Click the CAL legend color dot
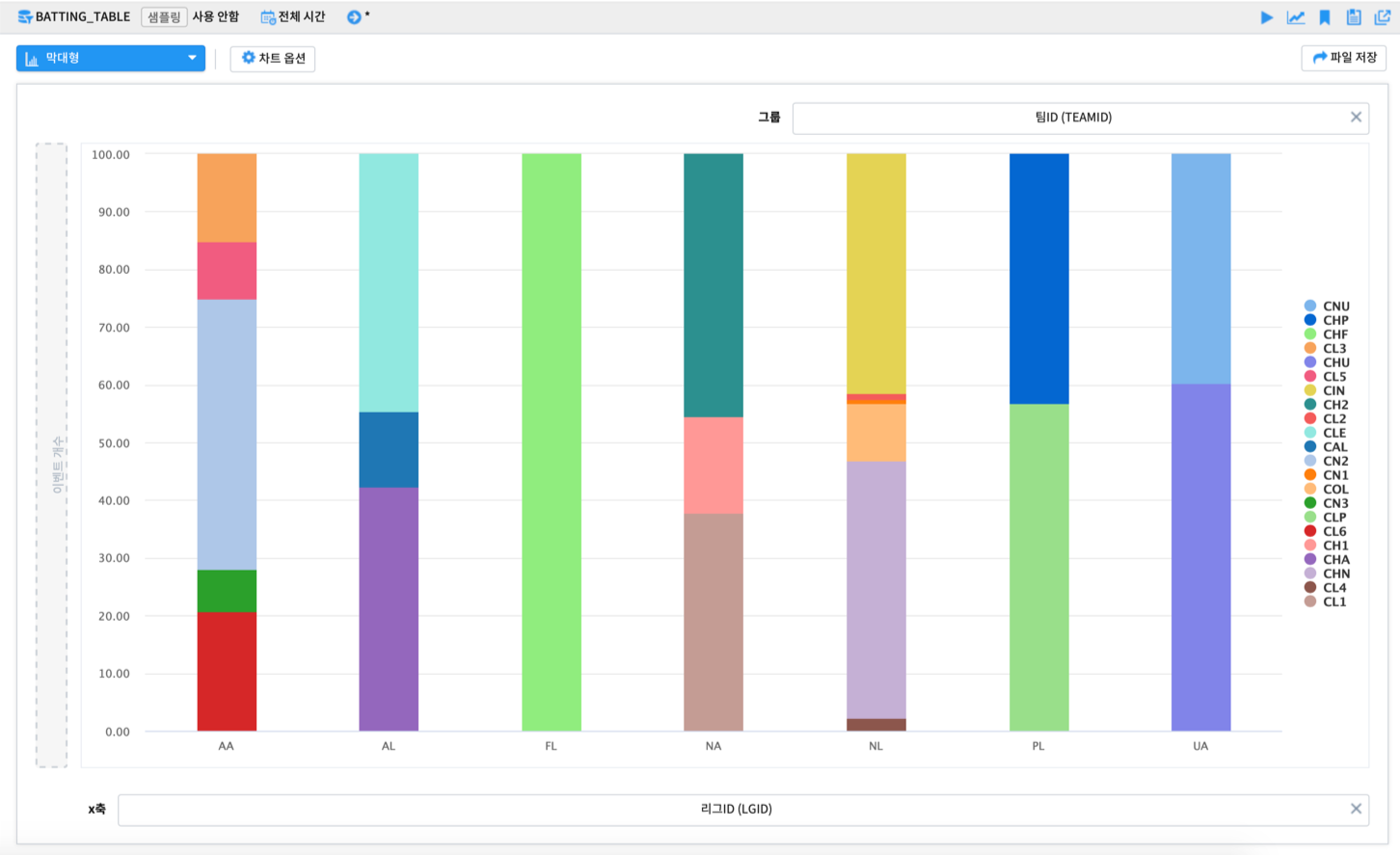Screen dimensions: 1400x855 point(1310,446)
